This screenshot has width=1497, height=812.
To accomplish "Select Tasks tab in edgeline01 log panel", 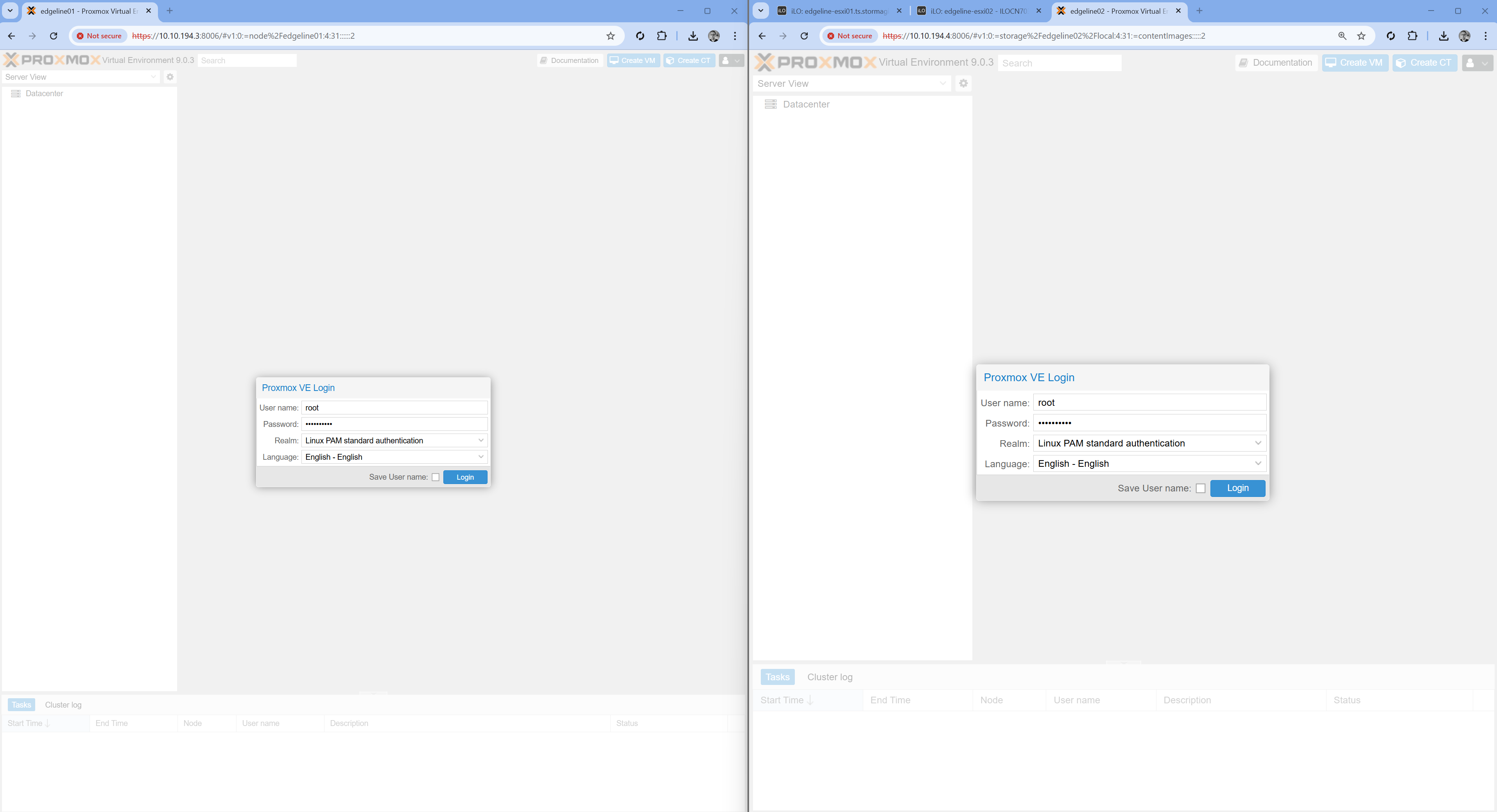I will pos(22,705).
